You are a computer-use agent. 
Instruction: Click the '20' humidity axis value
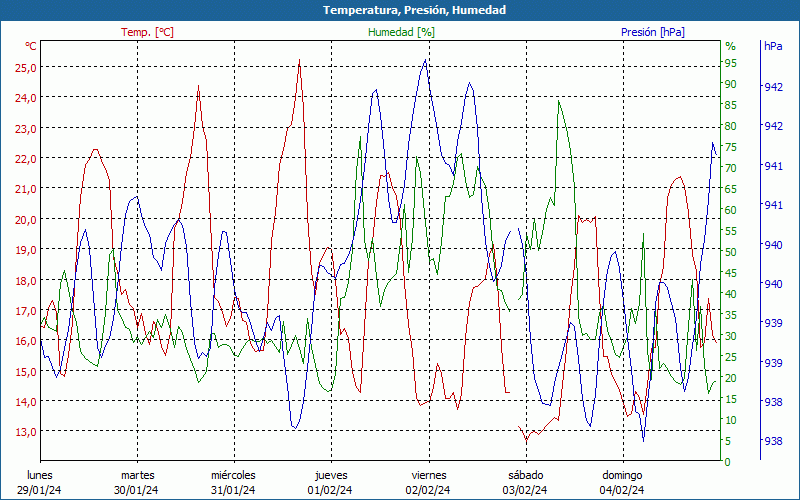pos(731,378)
